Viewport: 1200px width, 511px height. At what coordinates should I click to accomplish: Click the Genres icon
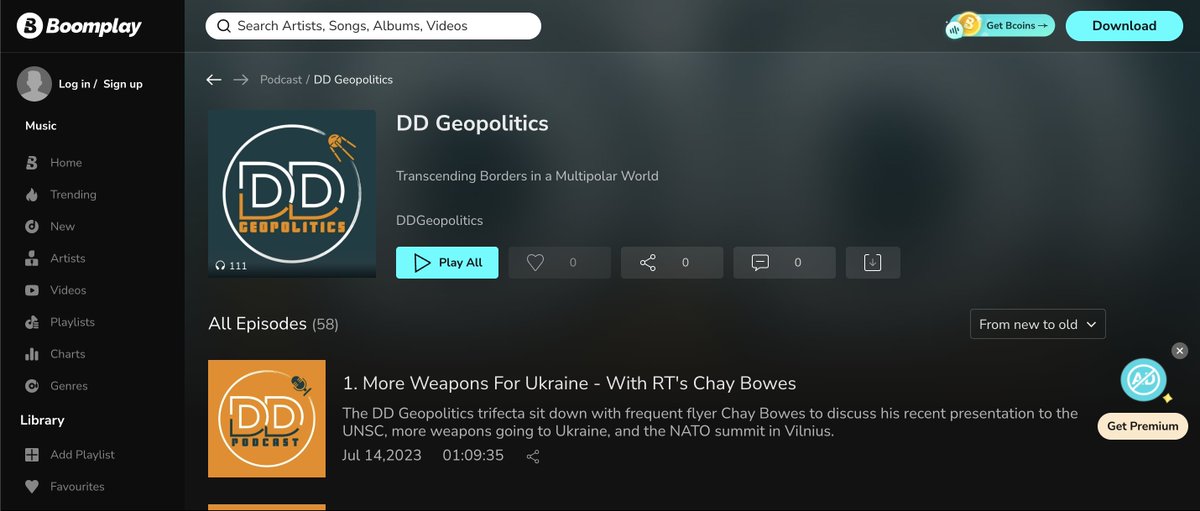[x=31, y=387]
